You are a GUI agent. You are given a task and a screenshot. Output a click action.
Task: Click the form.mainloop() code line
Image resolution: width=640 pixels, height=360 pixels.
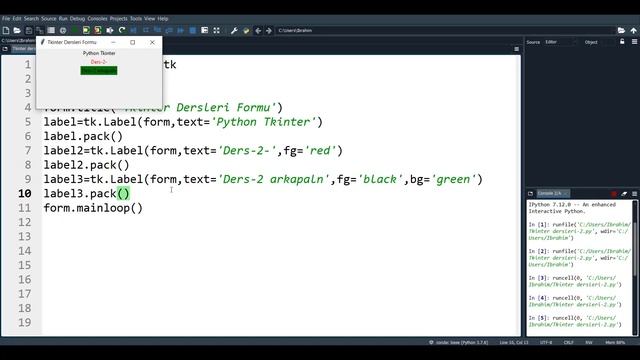93,208
